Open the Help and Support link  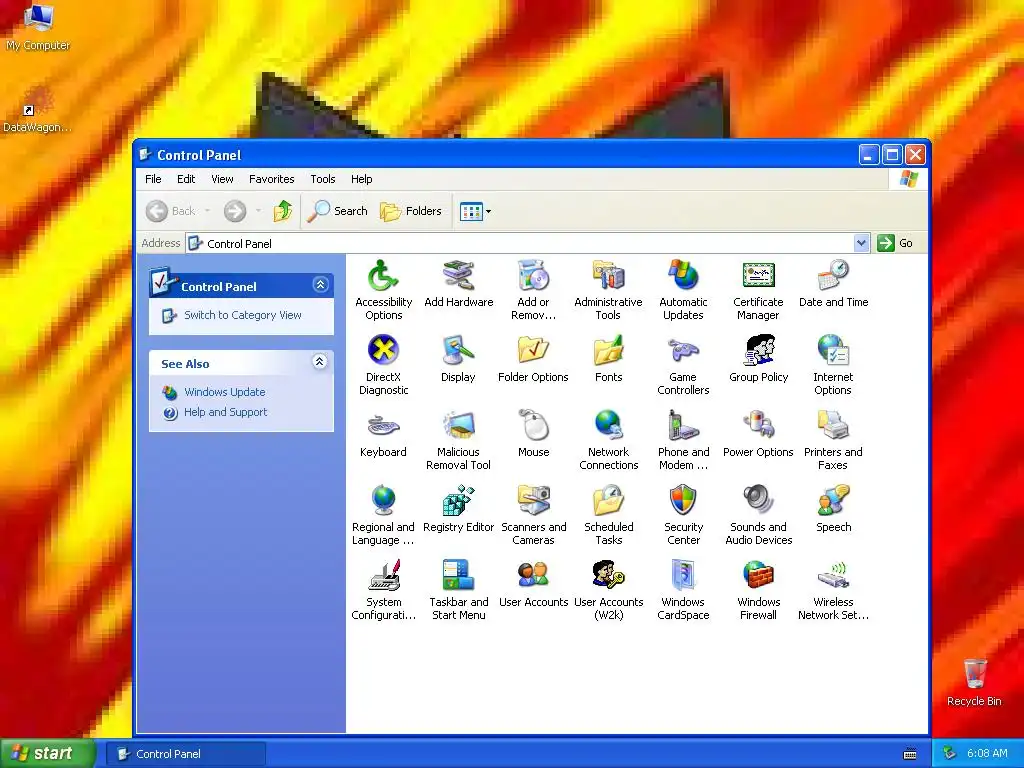(x=225, y=412)
